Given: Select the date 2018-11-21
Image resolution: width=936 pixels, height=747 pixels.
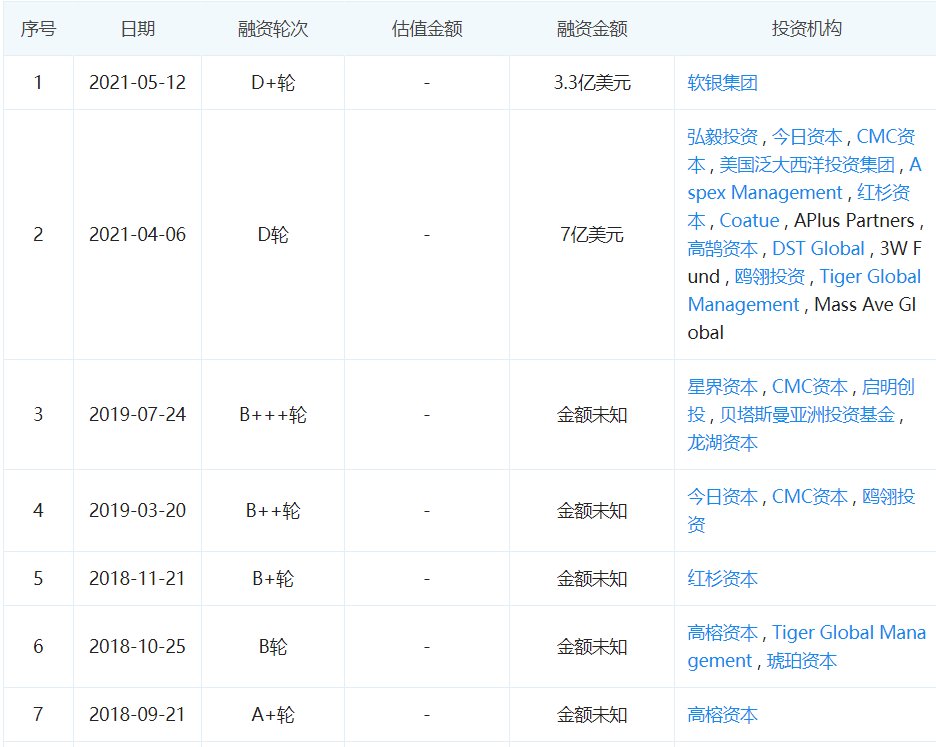Looking at the screenshot, I should (138, 579).
